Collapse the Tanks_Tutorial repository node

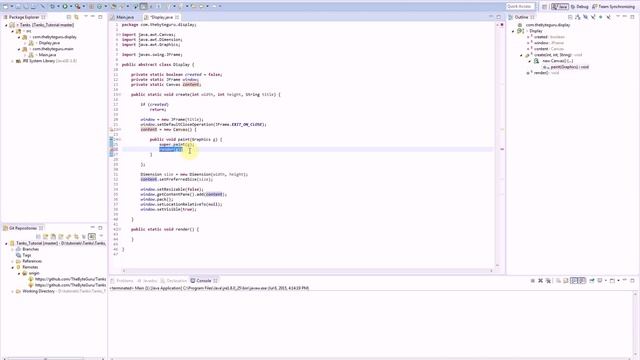click(x=6, y=243)
